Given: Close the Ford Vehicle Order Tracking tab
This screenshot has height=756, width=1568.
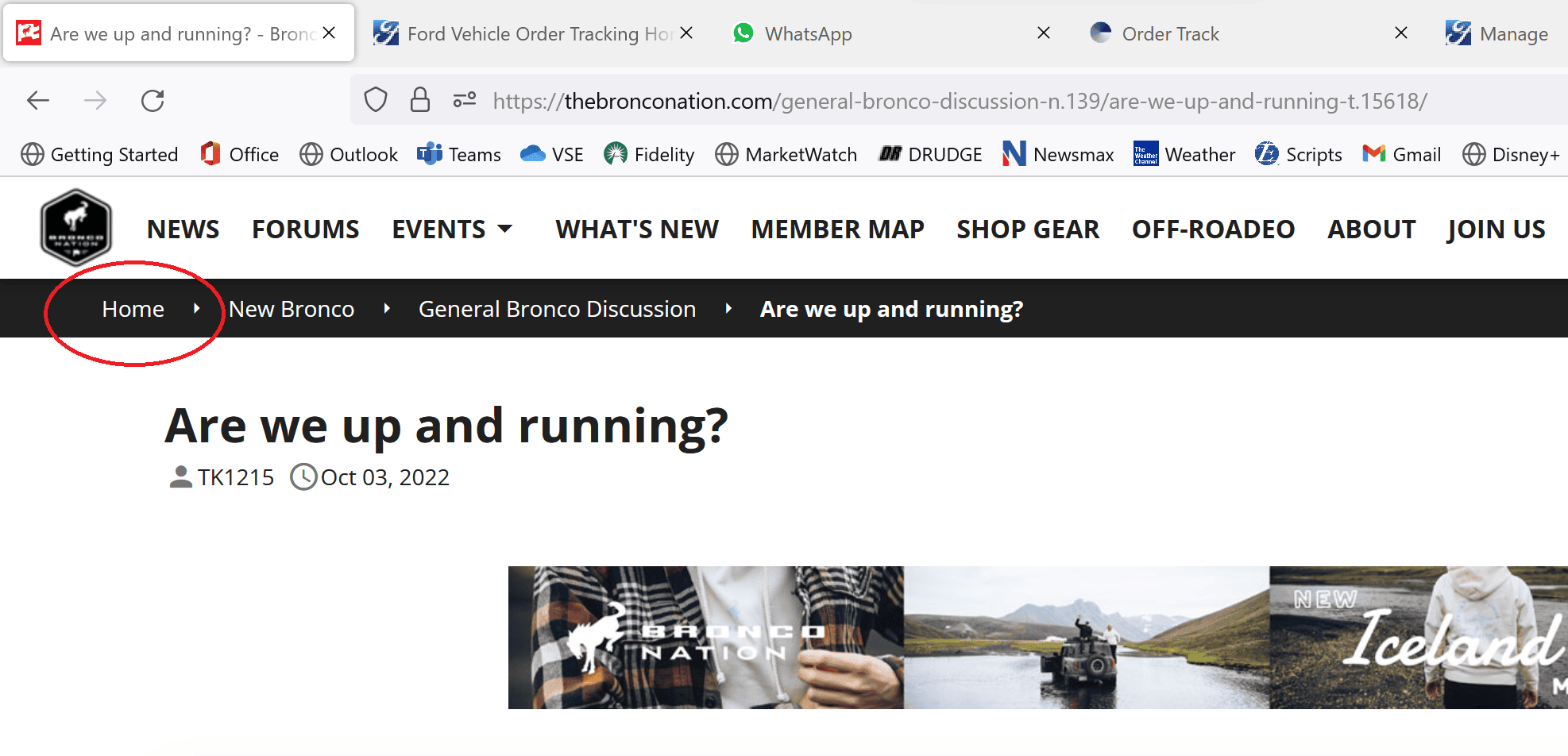Looking at the screenshot, I should 686,33.
